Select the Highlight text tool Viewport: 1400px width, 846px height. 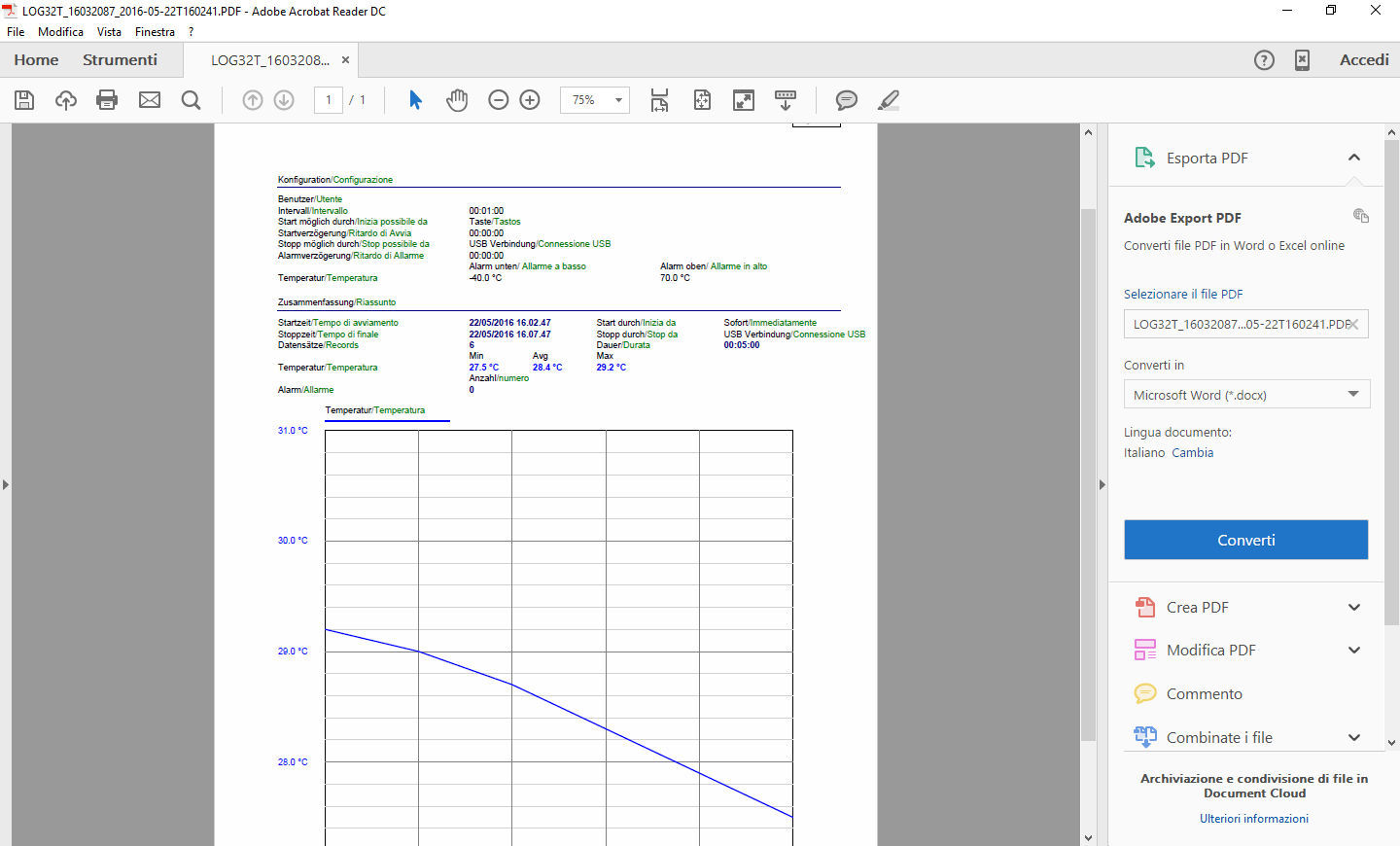[888, 100]
